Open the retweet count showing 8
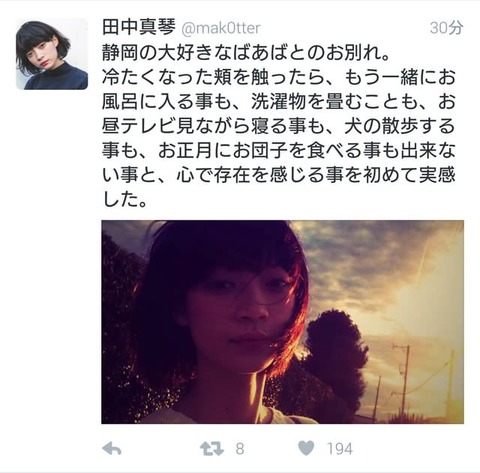The image size is (480, 473). coord(240,449)
